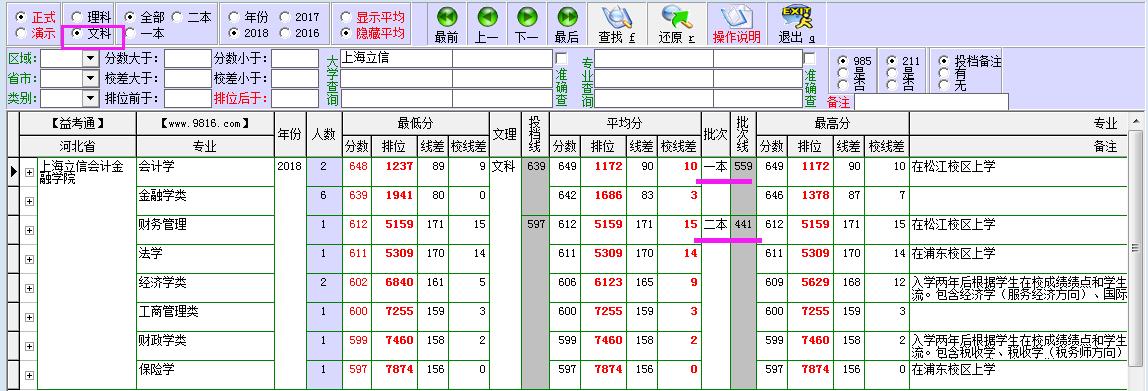
Task: Expand the 金融学类 row
Action: pos(29,201)
